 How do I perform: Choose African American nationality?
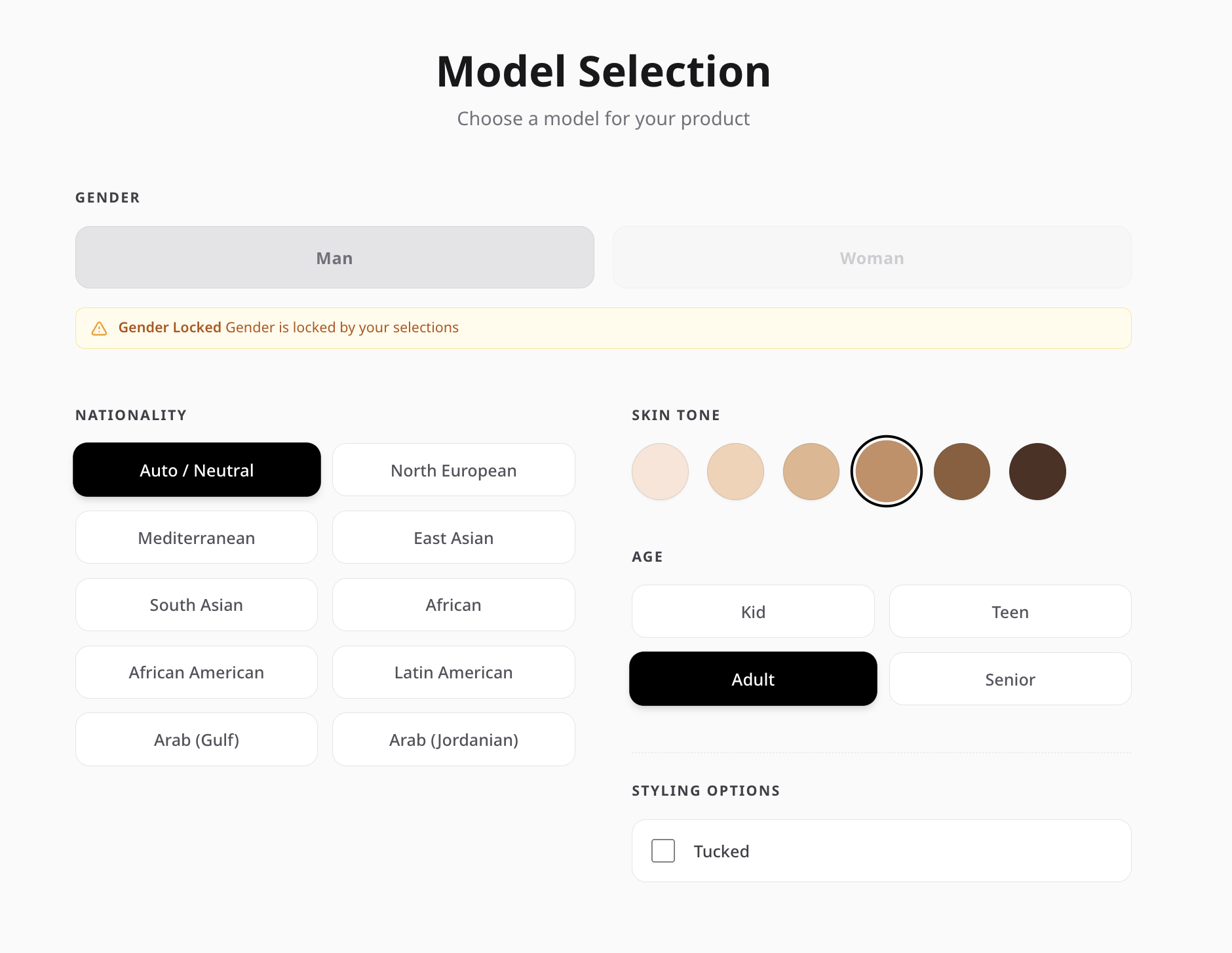coord(197,672)
